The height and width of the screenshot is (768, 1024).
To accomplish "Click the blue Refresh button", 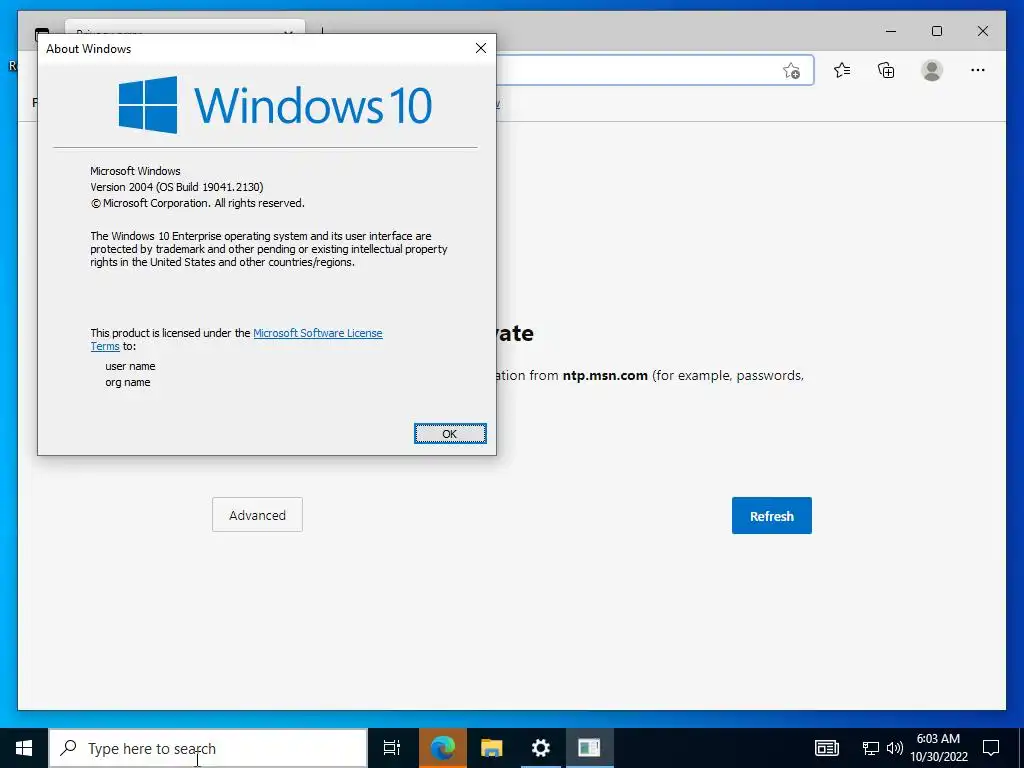I will 771,515.
